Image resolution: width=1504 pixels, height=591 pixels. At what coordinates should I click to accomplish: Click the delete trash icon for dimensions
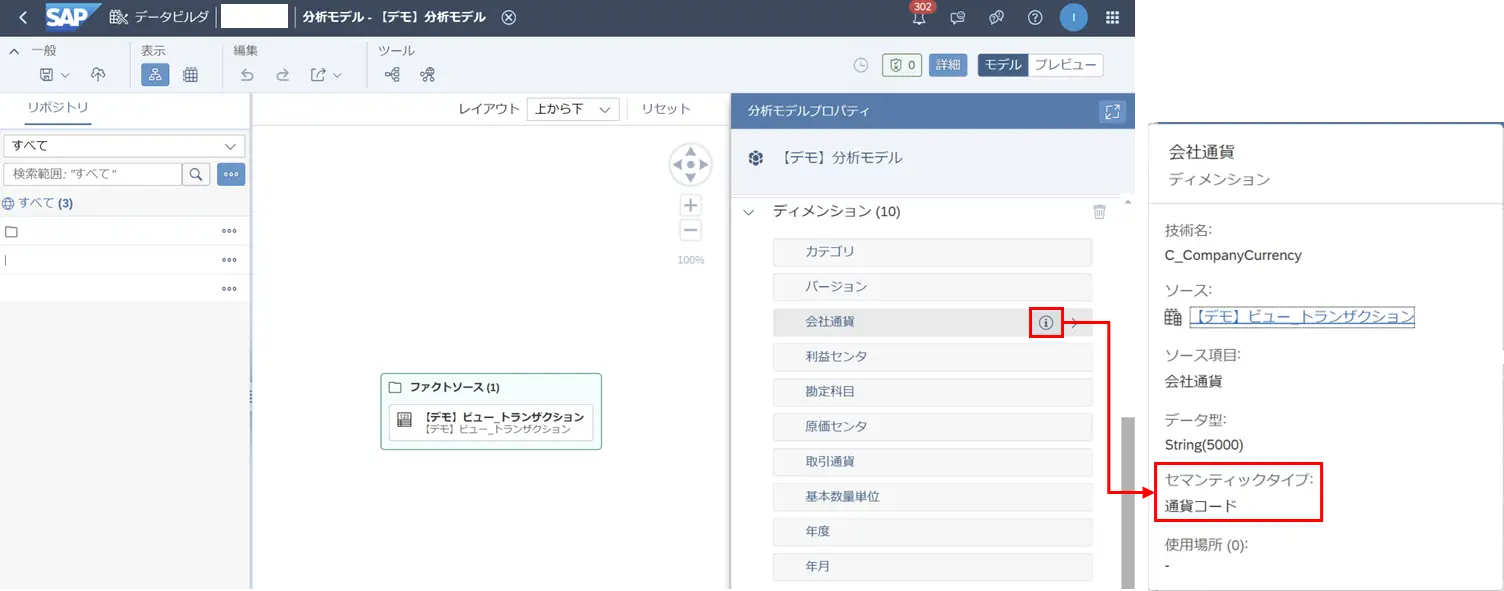[x=1099, y=212]
